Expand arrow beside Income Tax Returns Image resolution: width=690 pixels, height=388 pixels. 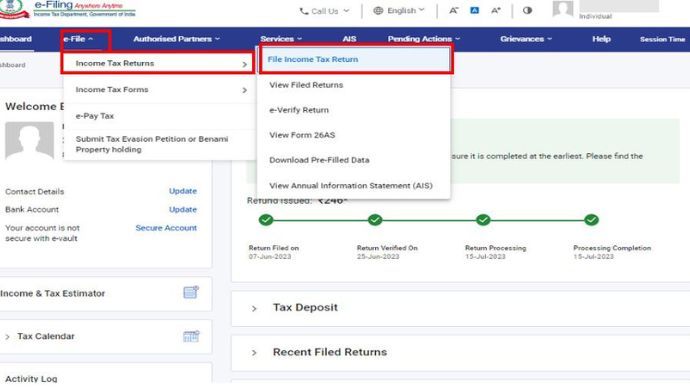coord(245,65)
